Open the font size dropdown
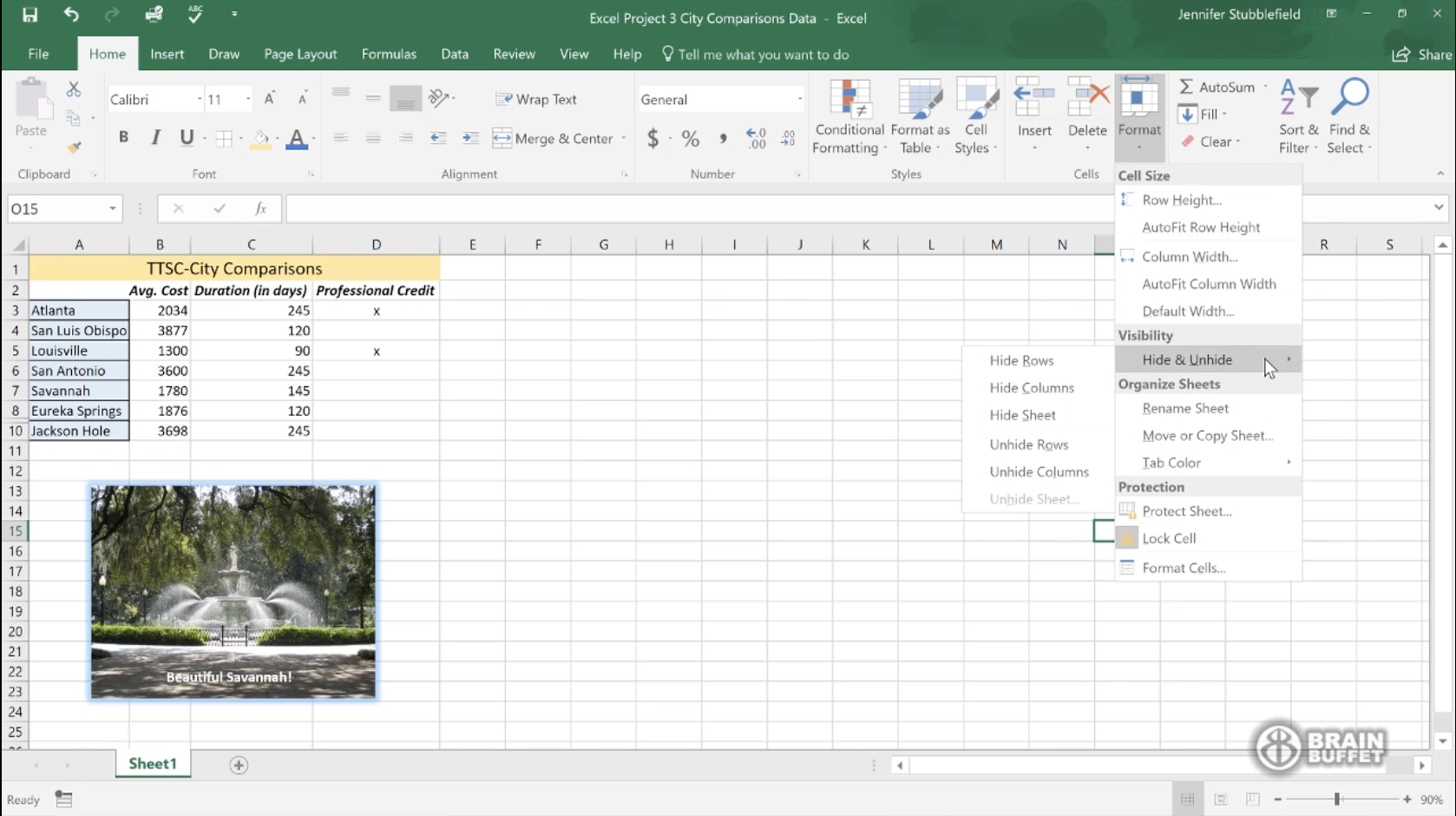This screenshot has height=816, width=1456. pos(247,98)
